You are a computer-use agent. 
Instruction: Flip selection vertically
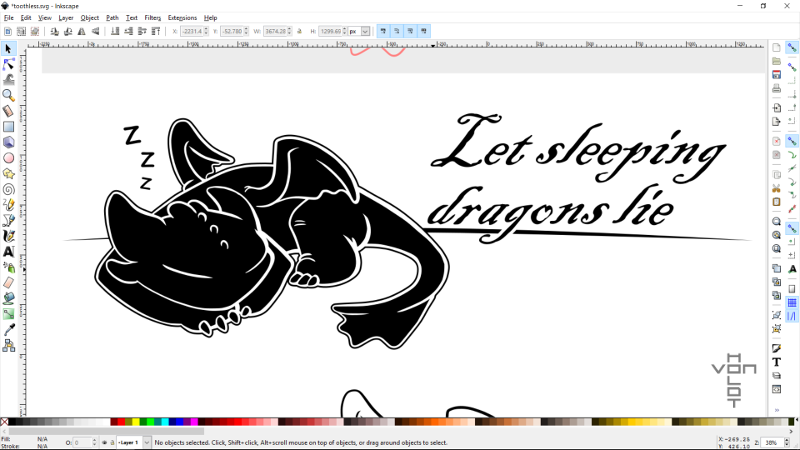click(x=95, y=32)
